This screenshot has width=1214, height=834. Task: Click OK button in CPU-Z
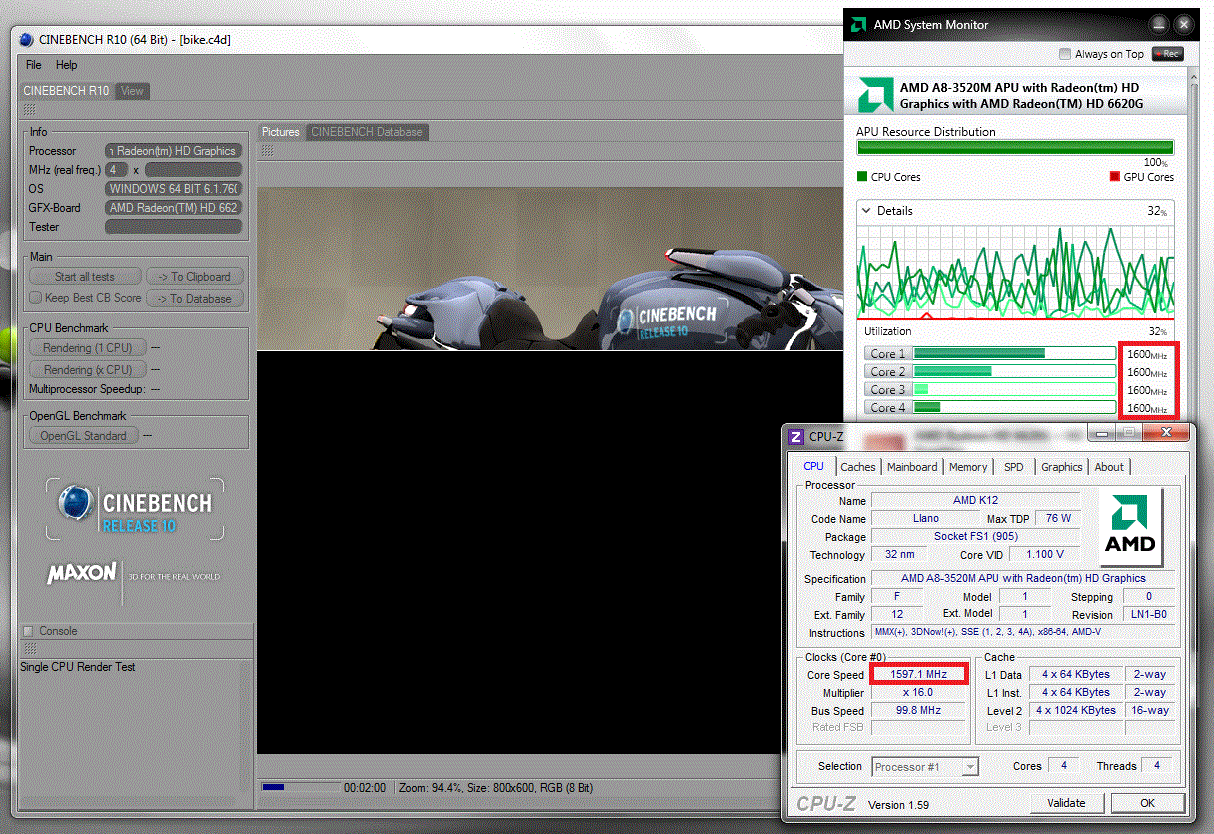click(x=1147, y=803)
